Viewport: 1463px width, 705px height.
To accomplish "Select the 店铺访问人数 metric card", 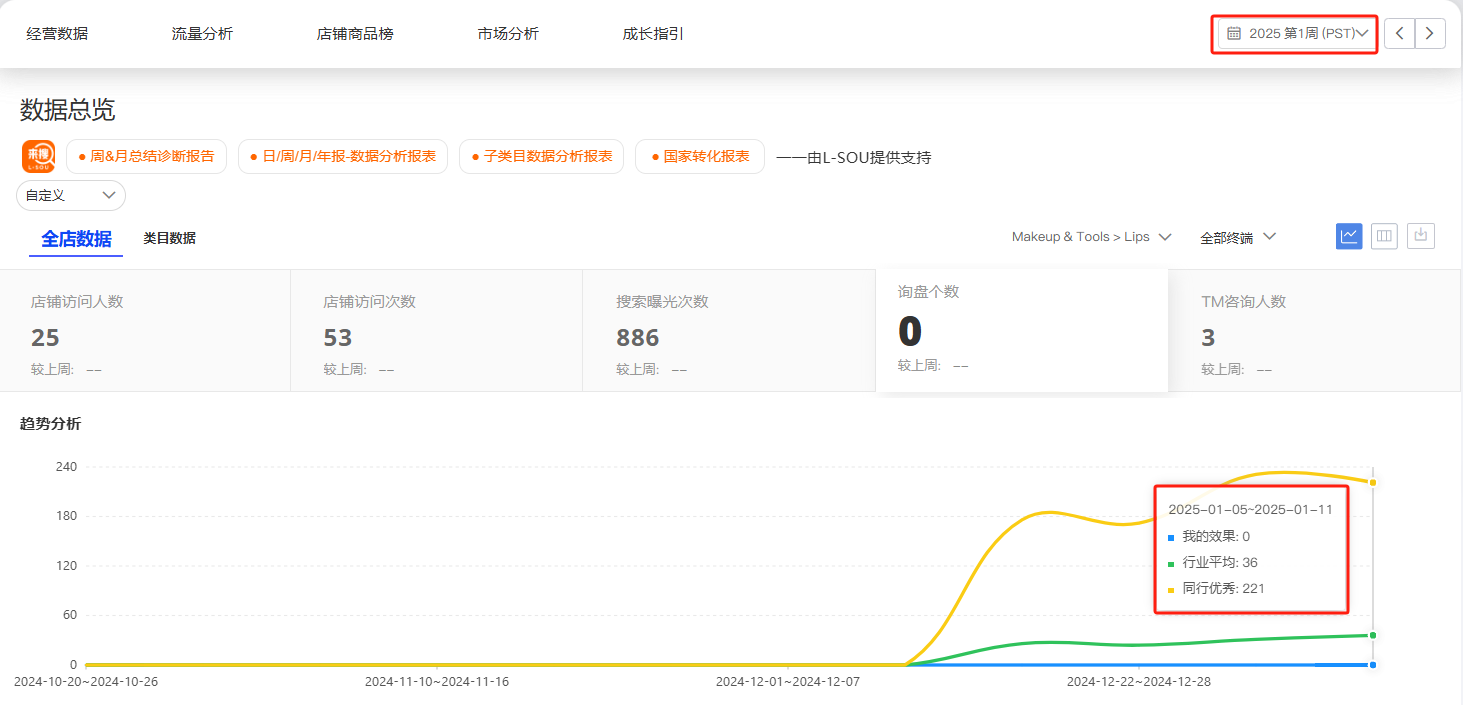I will [145, 330].
